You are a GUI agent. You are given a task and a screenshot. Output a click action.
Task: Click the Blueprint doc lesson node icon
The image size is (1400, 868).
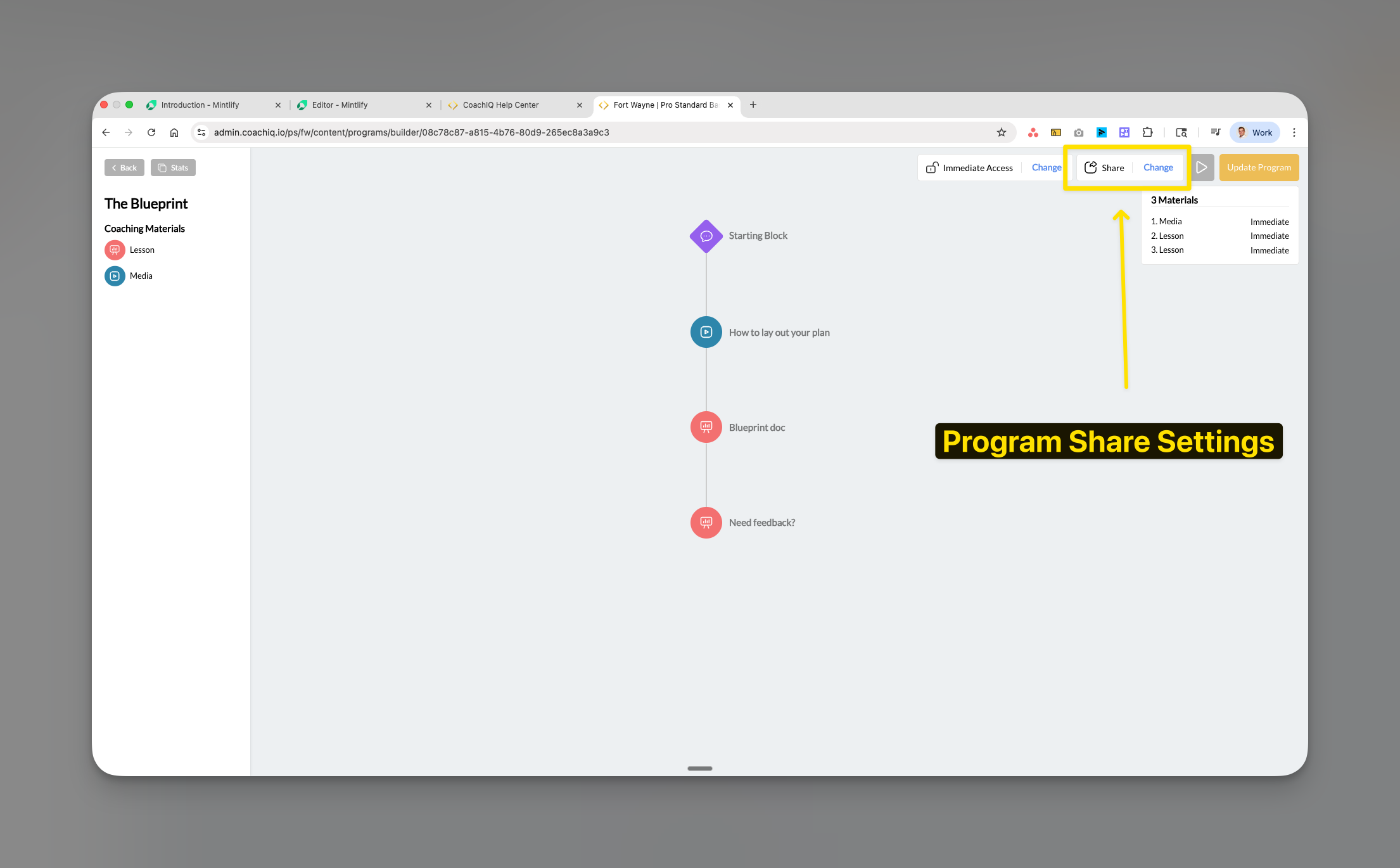tap(705, 426)
